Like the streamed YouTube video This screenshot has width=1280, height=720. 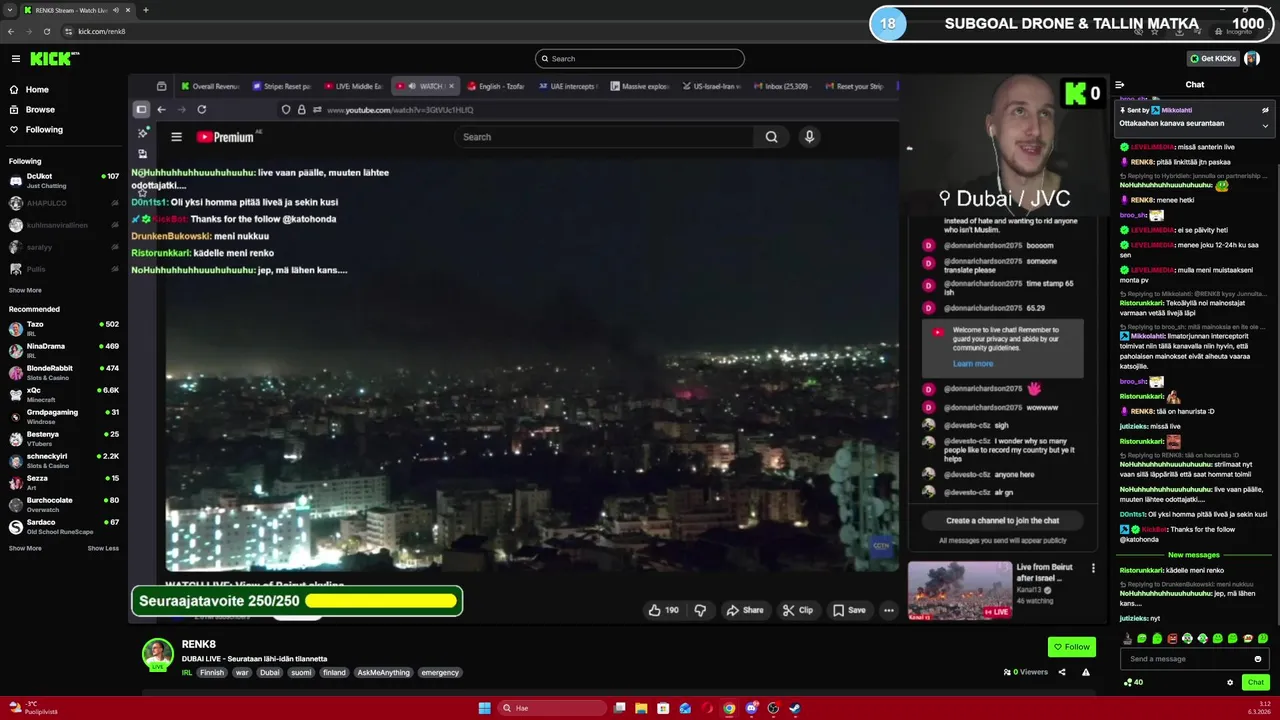click(663, 610)
